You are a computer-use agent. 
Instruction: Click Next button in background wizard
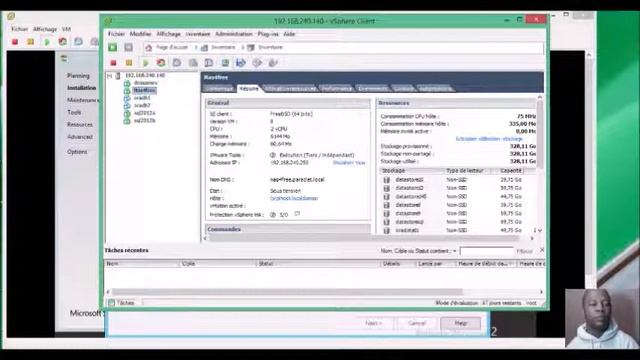[373, 323]
